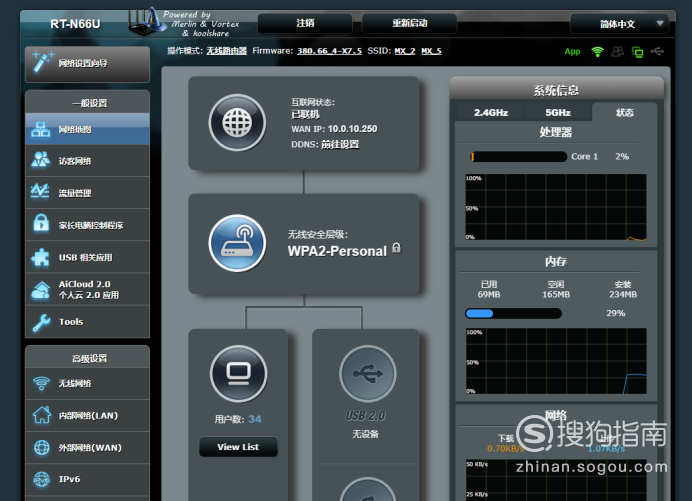This screenshot has width=692, height=501.
Task: Click the WPA2-Personal security level text
Action: point(337,251)
